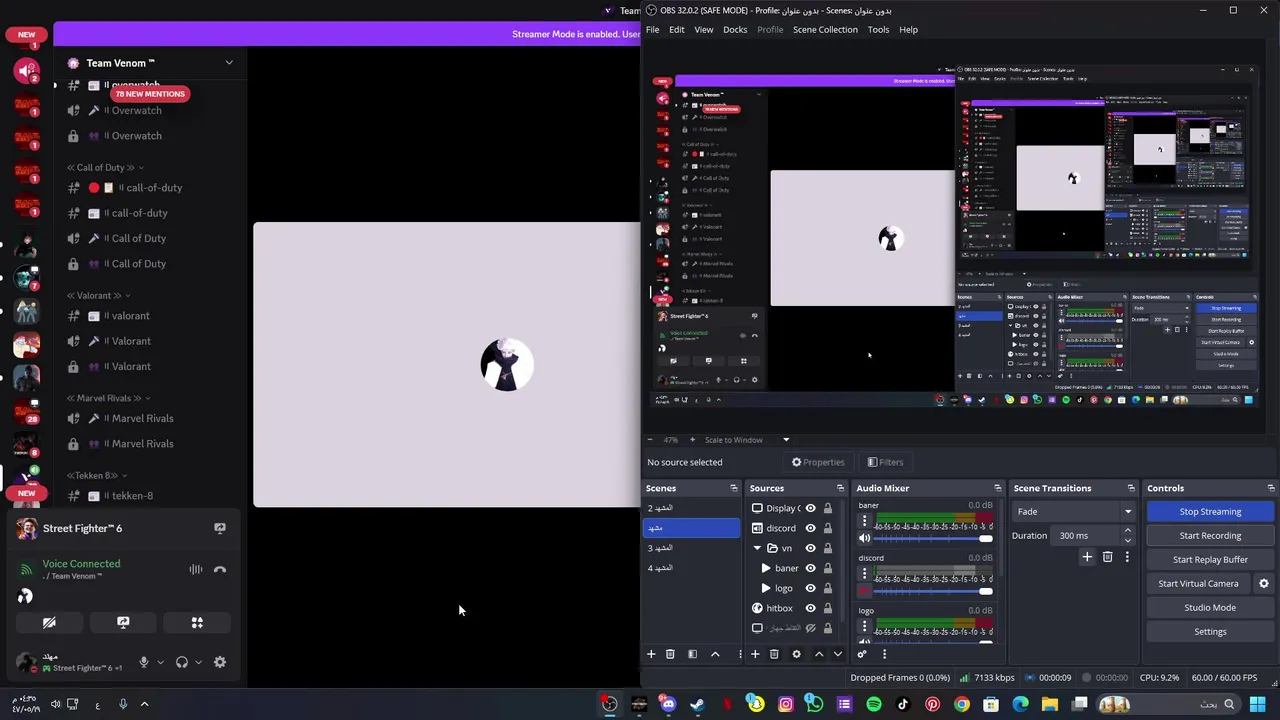This screenshot has height=720, width=1280.
Task: Open scene filters icon in Scenes toolbar
Action: pos(692,654)
